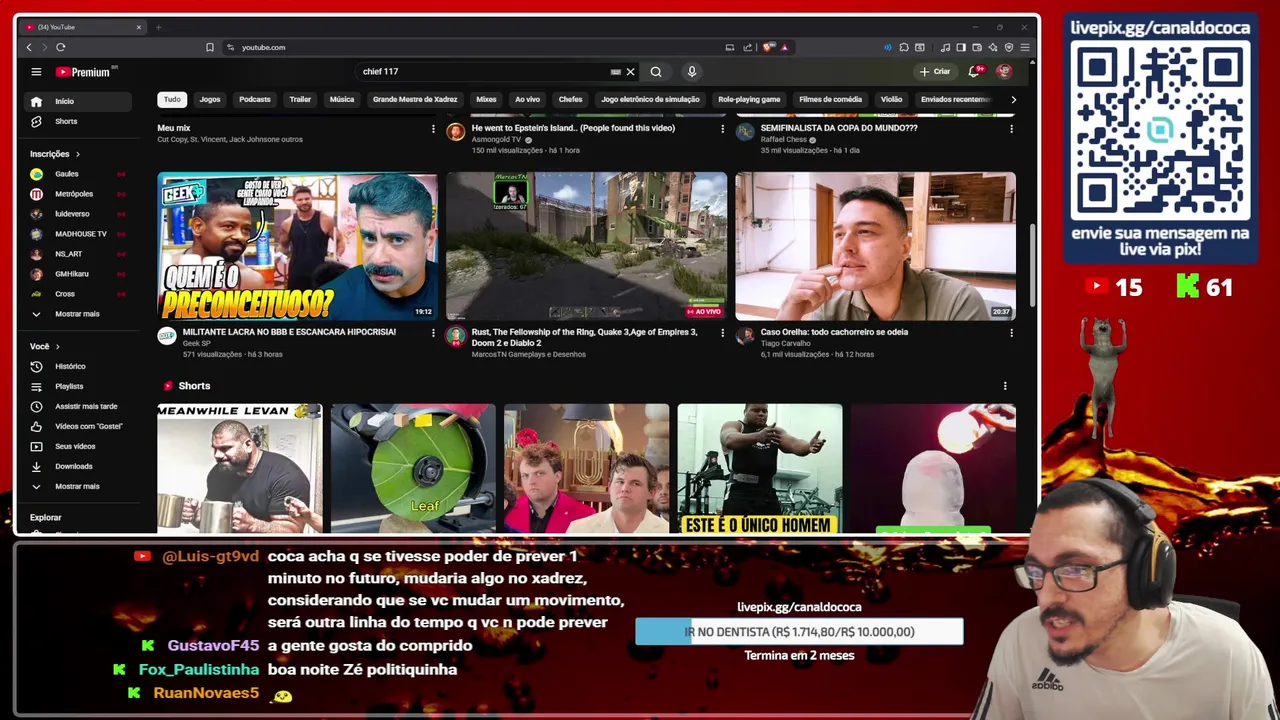This screenshot has width=1280, height=720.
Task: Open the Caso Orelha video thumbnail
Action: click(875, 246)
